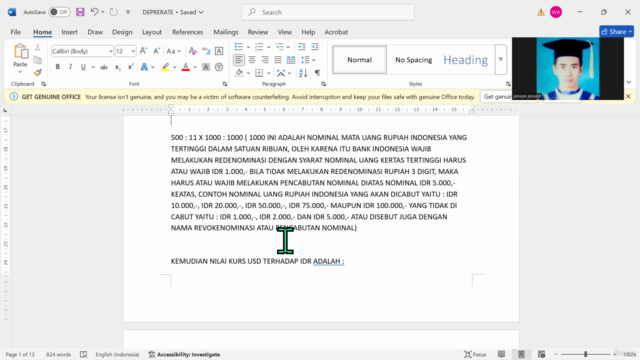Viewport: 640px width, 360px height.
Task: Open spelling proofing icon in status bar
Action: pyautogui.click(x=83, y=354)
